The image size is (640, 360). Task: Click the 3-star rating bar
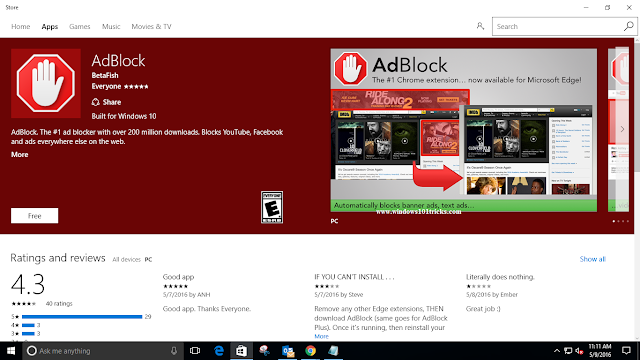pyautogui.click(x=28, y=334)
